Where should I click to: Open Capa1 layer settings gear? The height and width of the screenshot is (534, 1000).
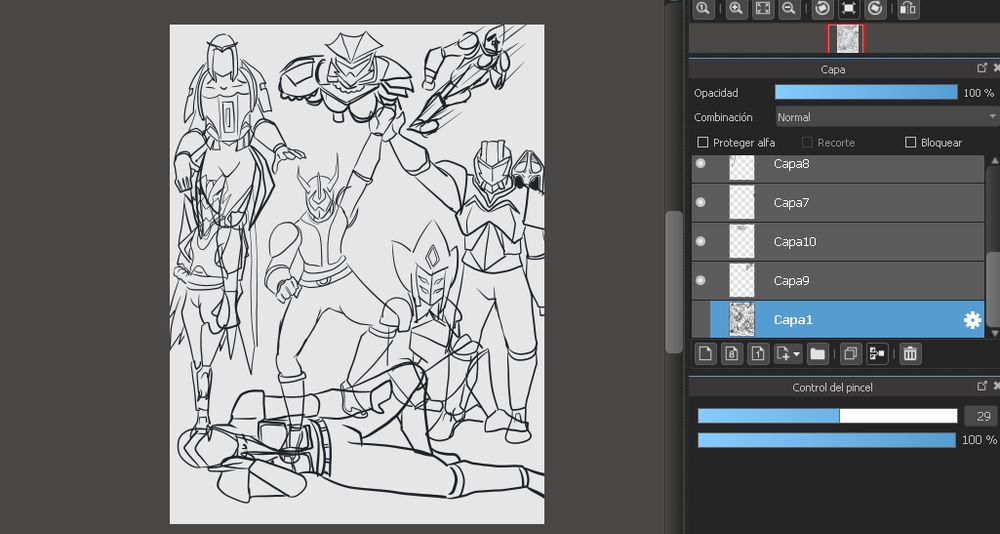[x=971, y=320]
